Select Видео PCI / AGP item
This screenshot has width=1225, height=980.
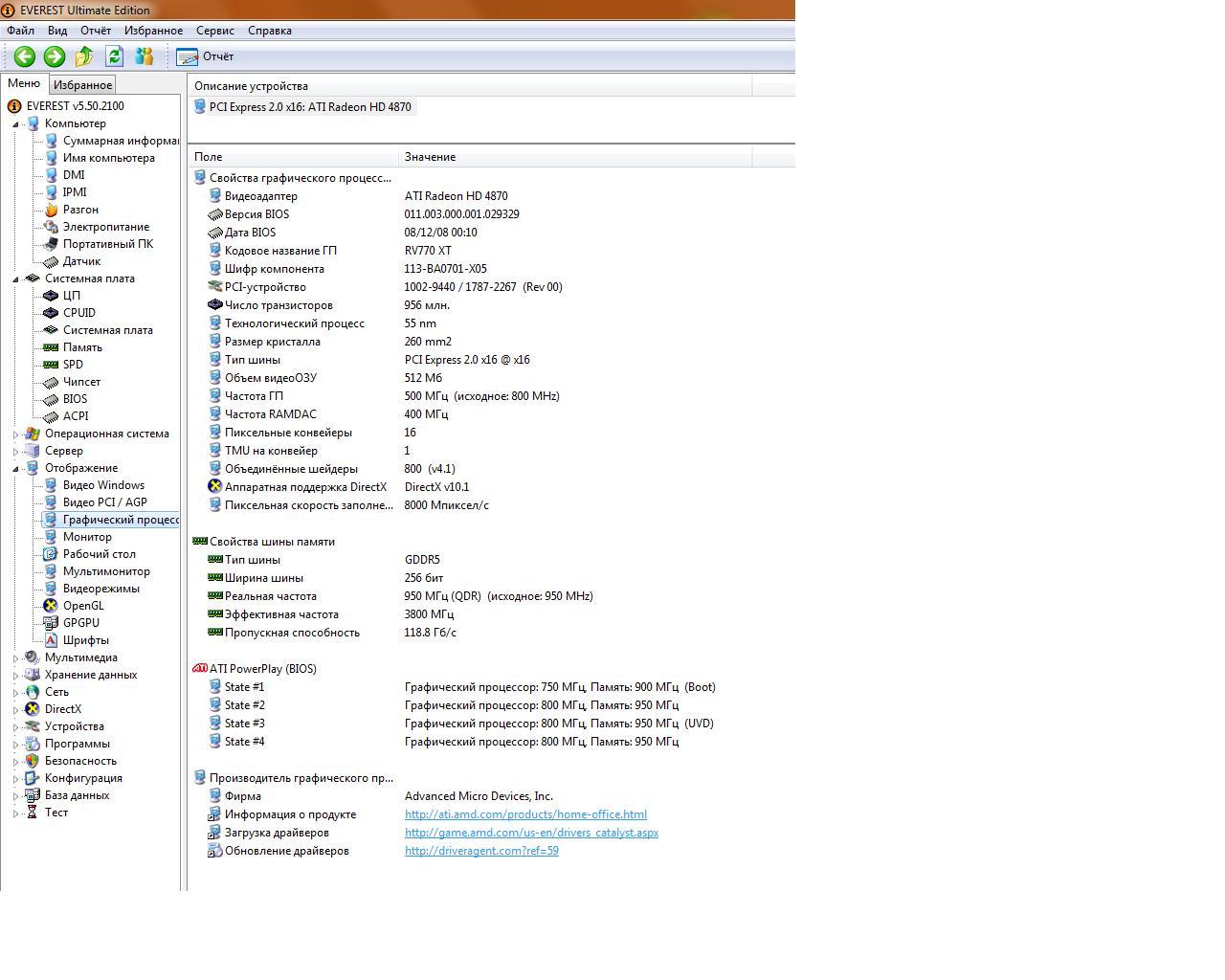pos(105,502)
